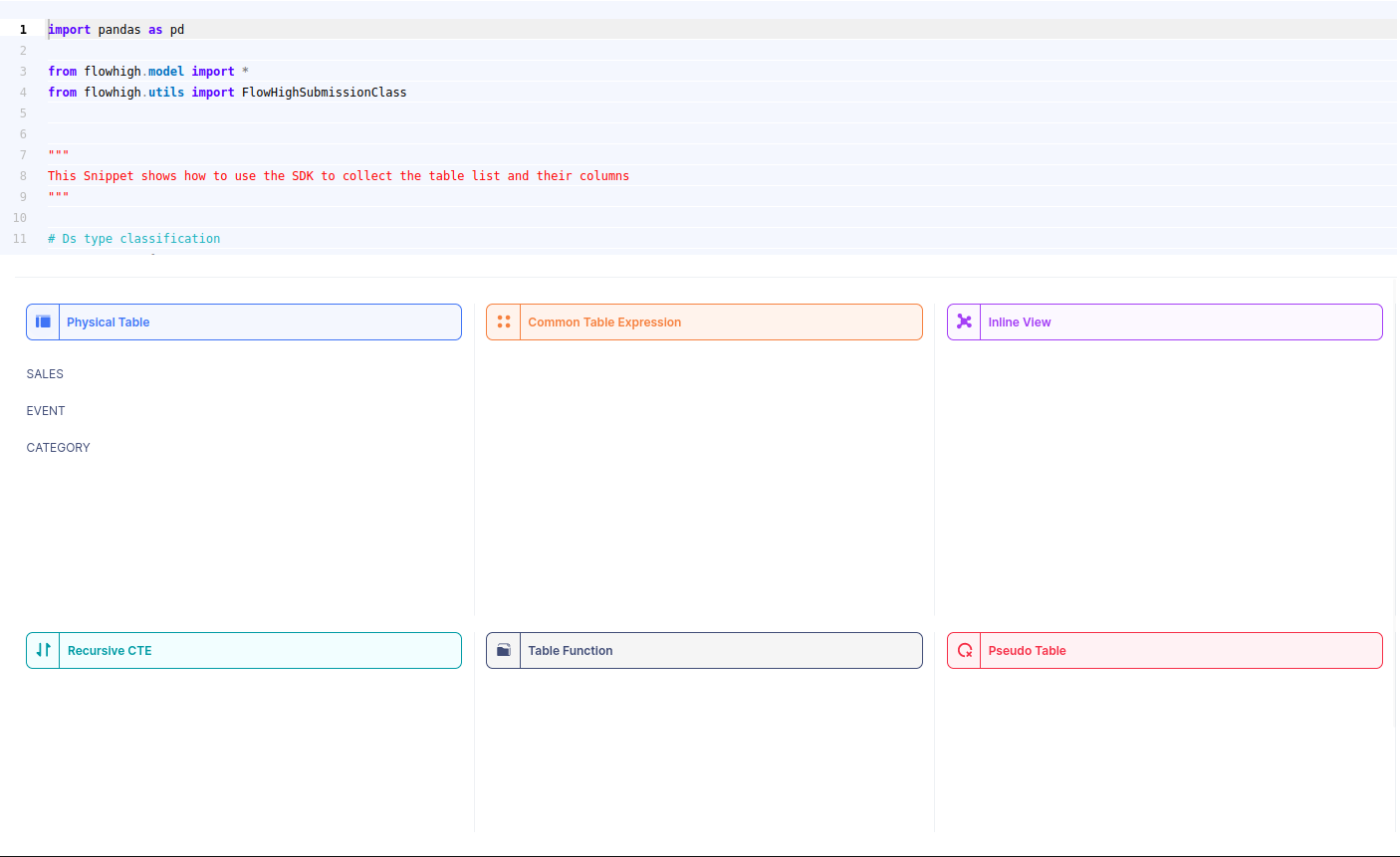Click the Table Function icon
Screen dimensions: 1400x857
(x=504, y=650)
